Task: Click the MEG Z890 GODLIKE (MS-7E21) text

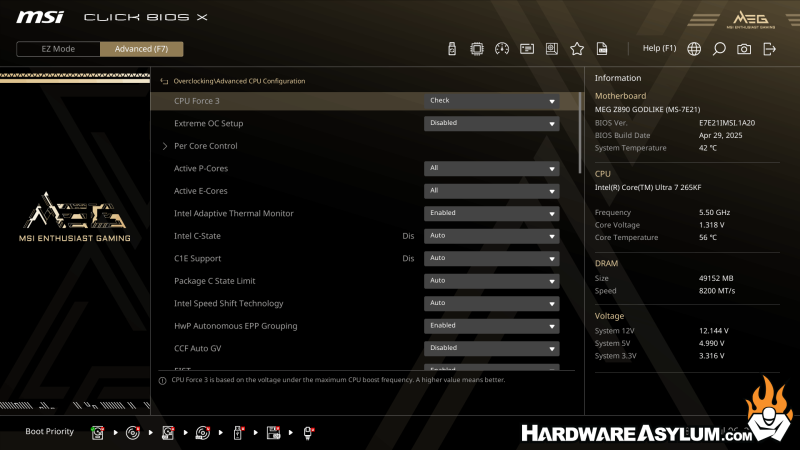Action: [647, 109]
